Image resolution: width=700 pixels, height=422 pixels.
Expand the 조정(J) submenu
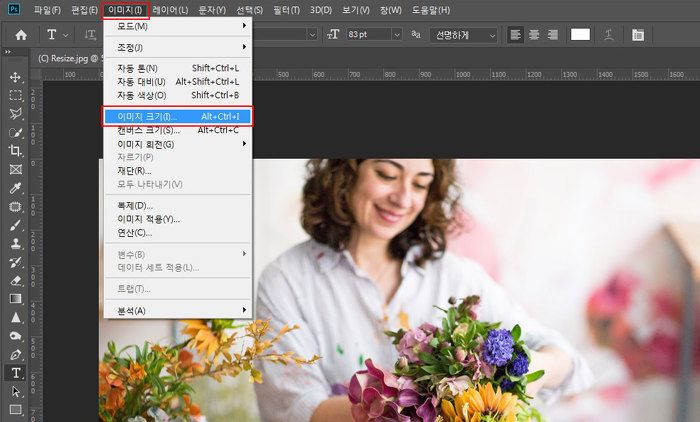coord(178,47)
